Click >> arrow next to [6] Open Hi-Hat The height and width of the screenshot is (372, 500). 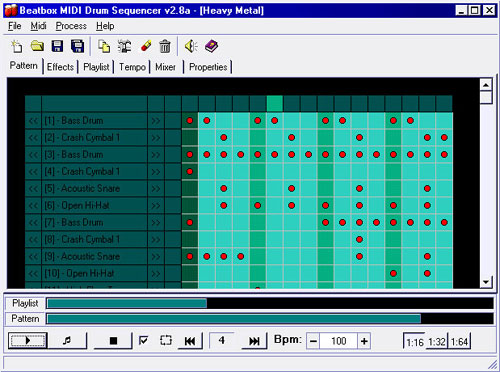tap(156, 206)
